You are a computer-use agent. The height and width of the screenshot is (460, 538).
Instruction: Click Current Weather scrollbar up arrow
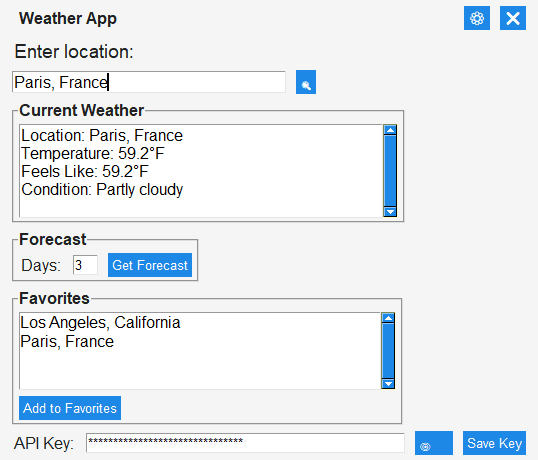390,130
